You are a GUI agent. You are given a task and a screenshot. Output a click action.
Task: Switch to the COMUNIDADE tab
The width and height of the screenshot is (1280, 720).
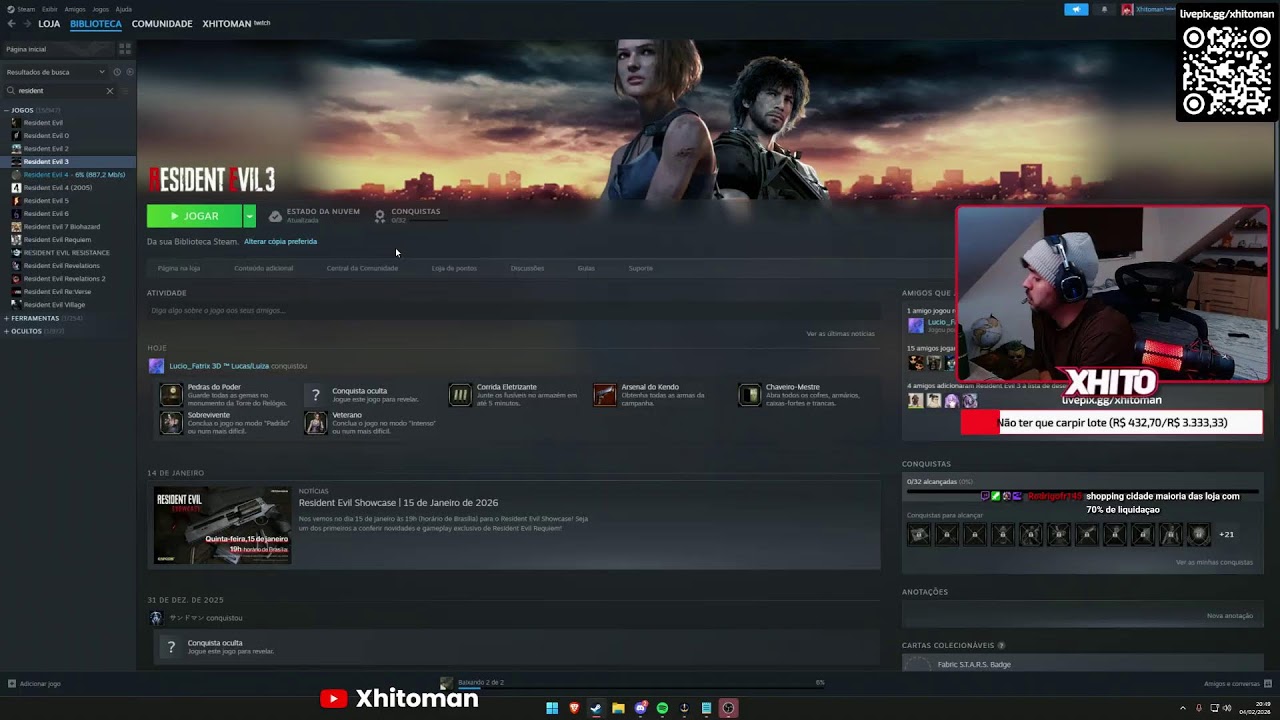162,24
